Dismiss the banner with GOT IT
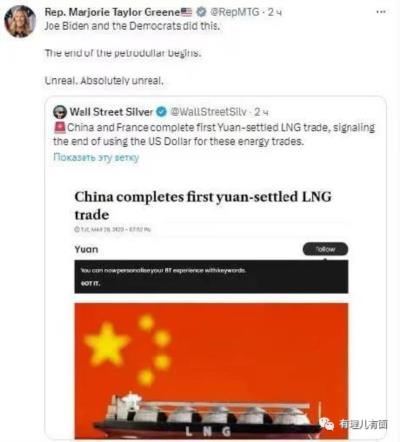Image resolution: width=400 pixels, height=442 pixels. coord(90,284)
